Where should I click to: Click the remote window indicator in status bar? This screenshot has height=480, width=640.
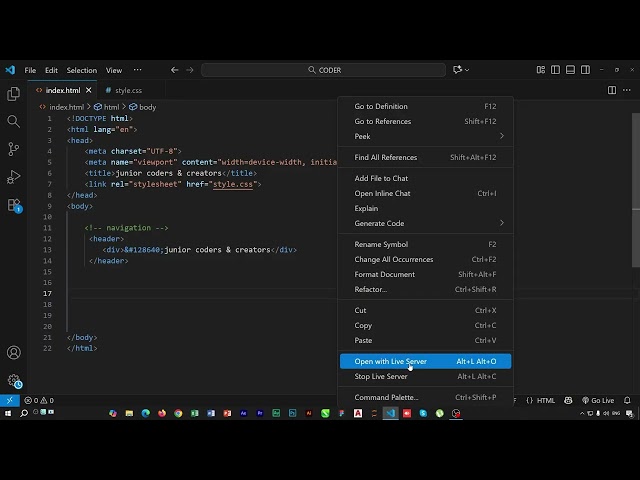pos(10,400)
